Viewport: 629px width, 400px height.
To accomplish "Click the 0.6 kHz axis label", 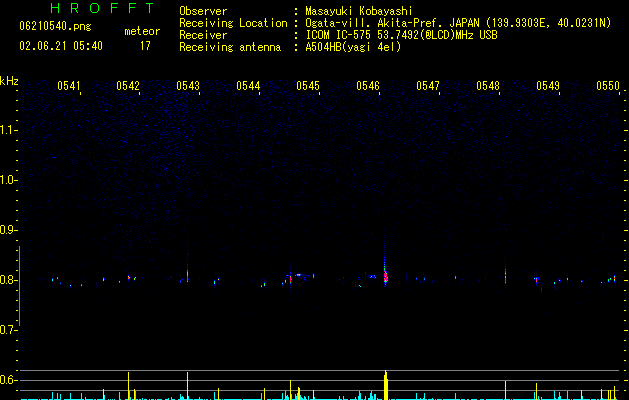I will click(x=9, y=380).
